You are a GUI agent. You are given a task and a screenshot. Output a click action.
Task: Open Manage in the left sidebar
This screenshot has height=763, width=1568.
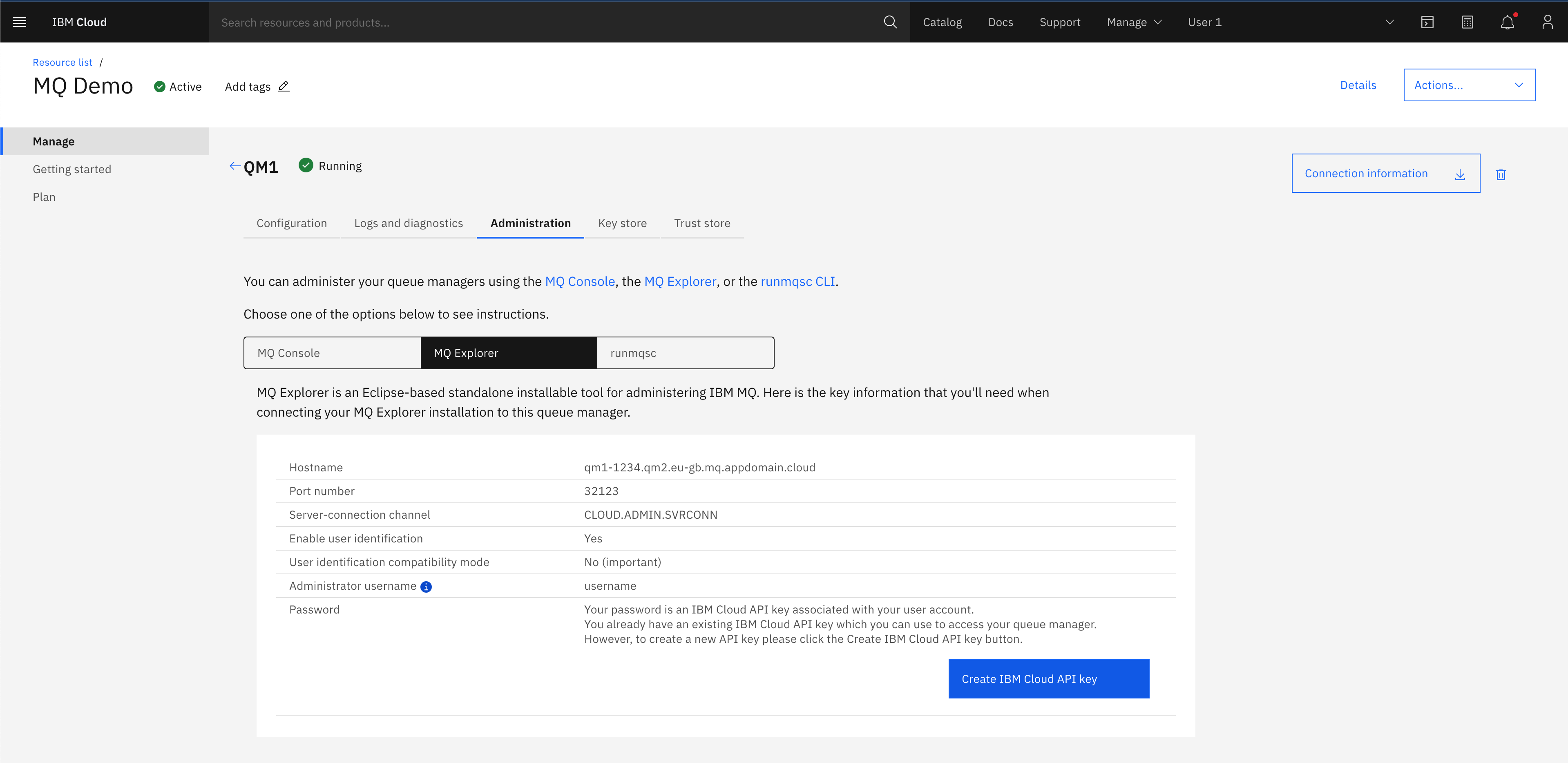click(105, 141)
